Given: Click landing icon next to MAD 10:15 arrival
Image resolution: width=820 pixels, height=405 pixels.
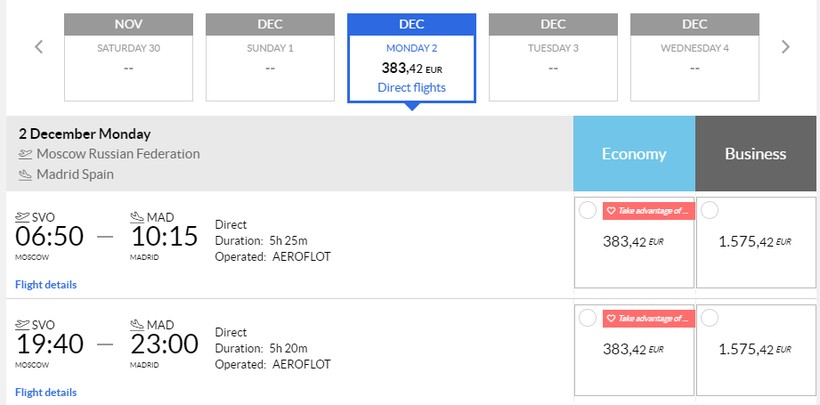Looking at the screenshot, I should [137, 217].
